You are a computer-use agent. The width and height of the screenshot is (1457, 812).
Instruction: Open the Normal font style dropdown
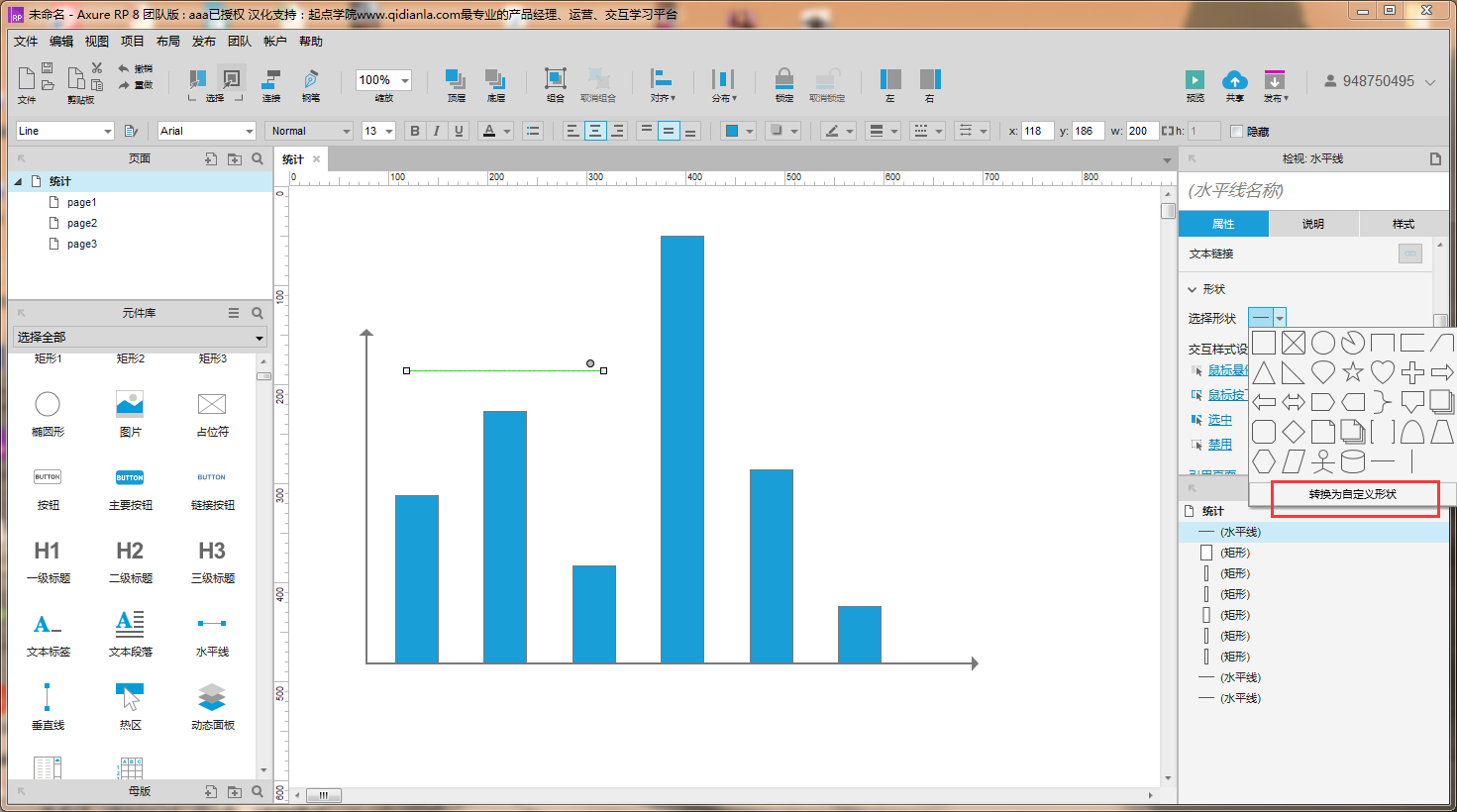pos(346,131)
